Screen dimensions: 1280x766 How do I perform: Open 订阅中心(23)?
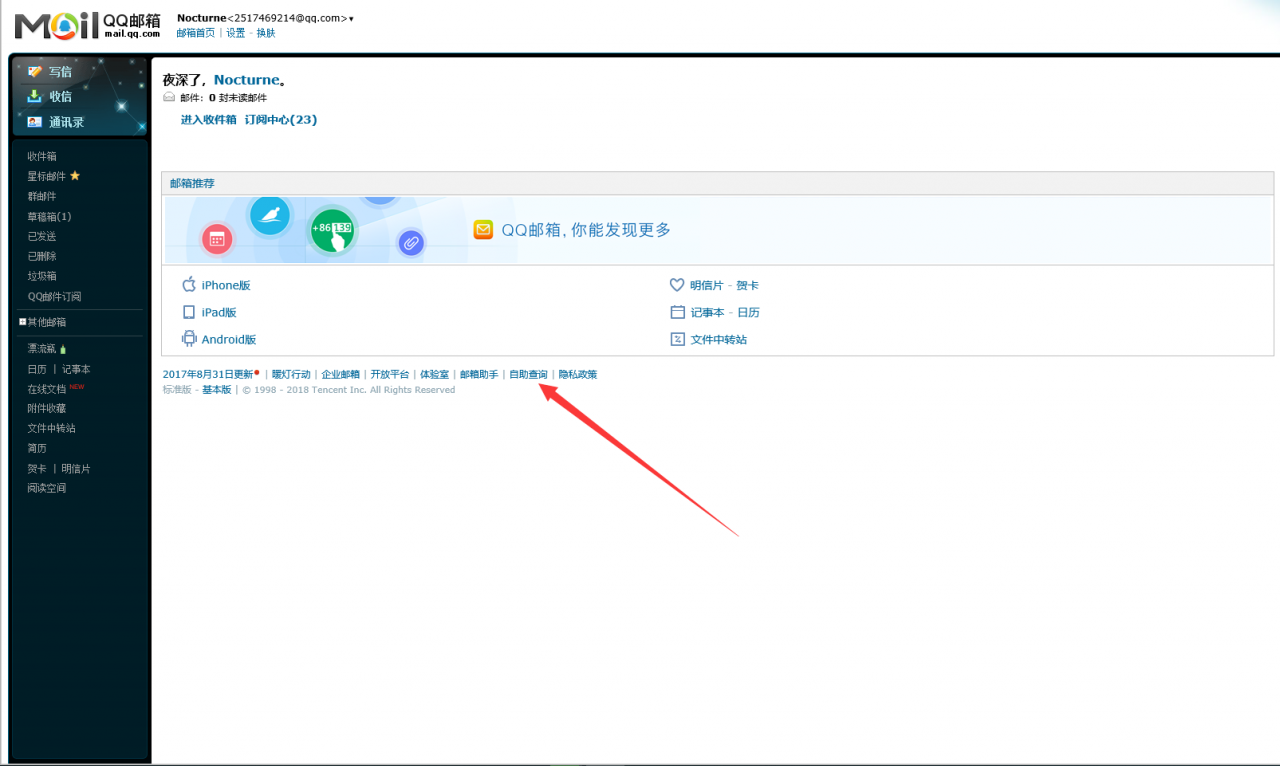tap(281, 120)
